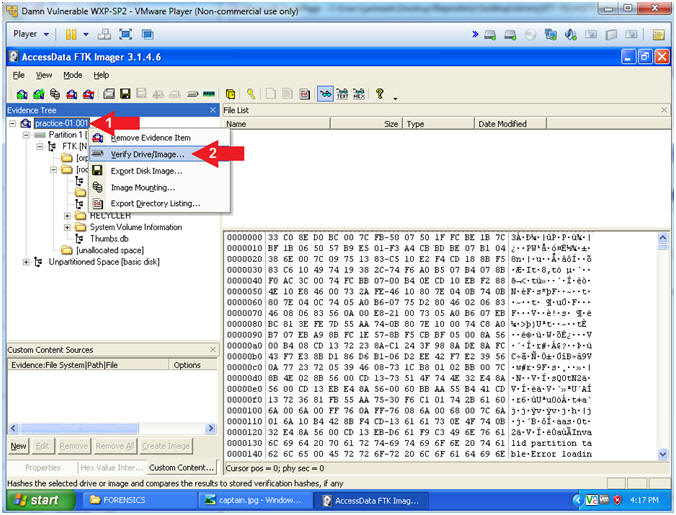The image size is (676, 515).
Task: Switch to the Properties tab
Action: coord(42,468)
